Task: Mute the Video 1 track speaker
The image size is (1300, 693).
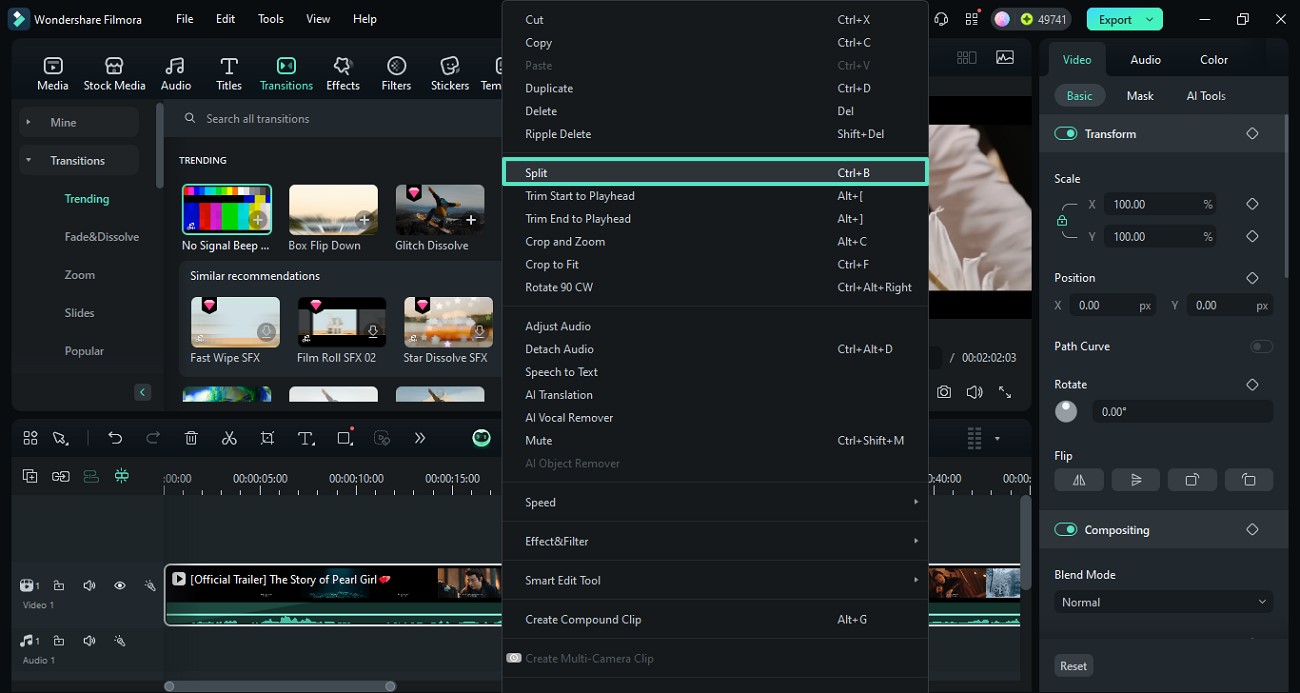Action: pyautogui.click(x=89, y=585)
